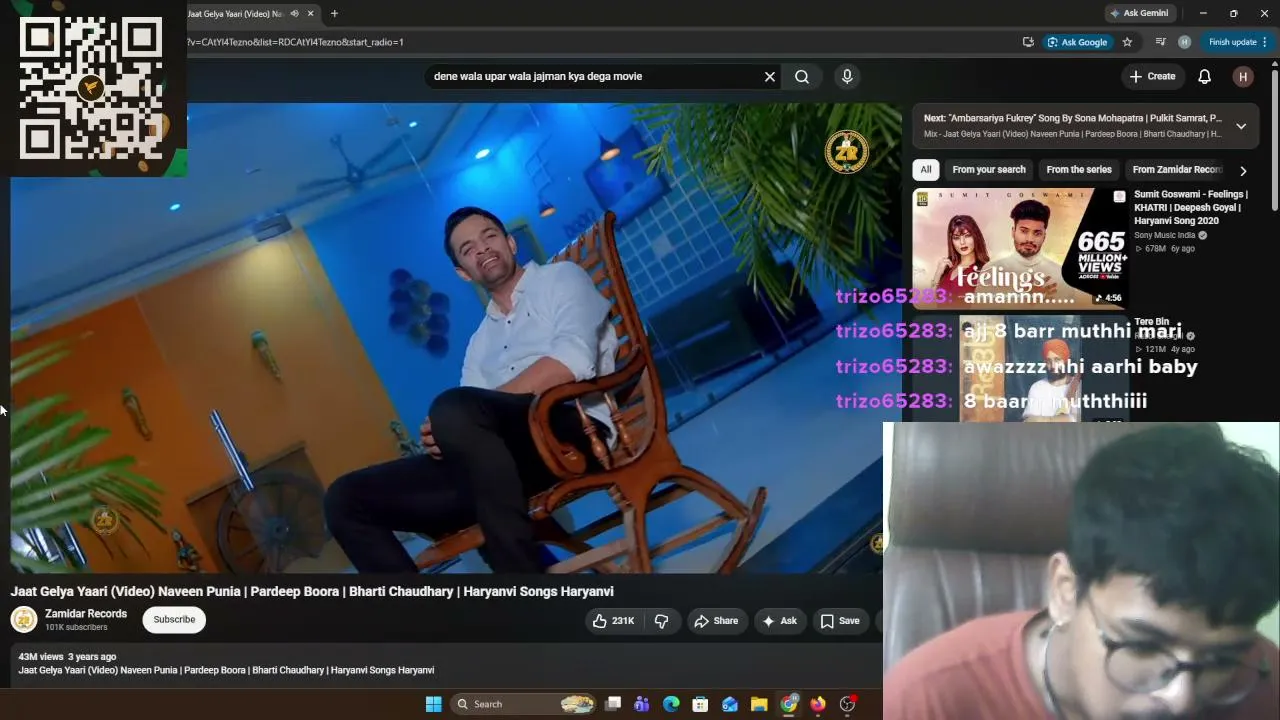This screenshot has height=720, width=1280.
Task: Switch to Chrome on the taskbar
Action: pyautogui.click(x=789, y=704)
